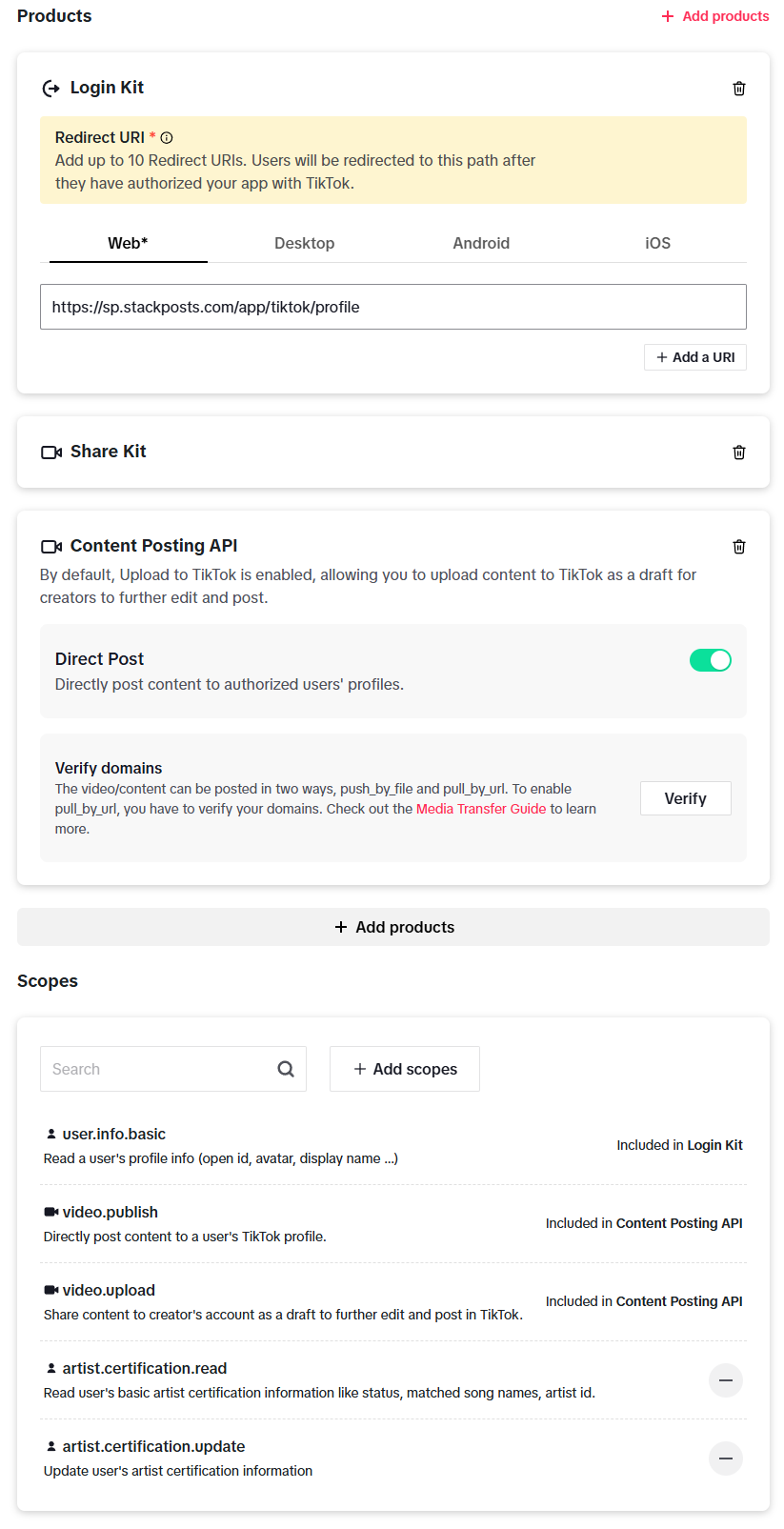
Task: Click the search magnifier icon in Scopes
Action: point(286,1069)
